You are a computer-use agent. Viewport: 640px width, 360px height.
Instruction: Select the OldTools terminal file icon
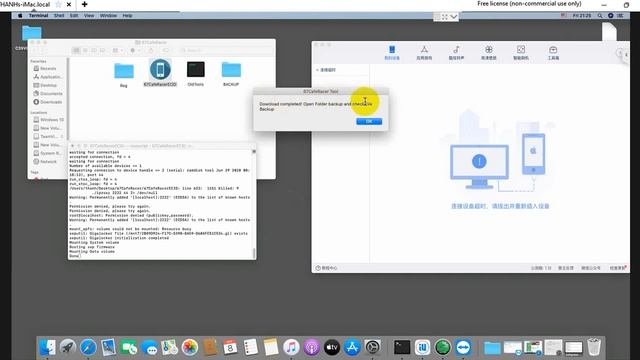coord(196,69)
